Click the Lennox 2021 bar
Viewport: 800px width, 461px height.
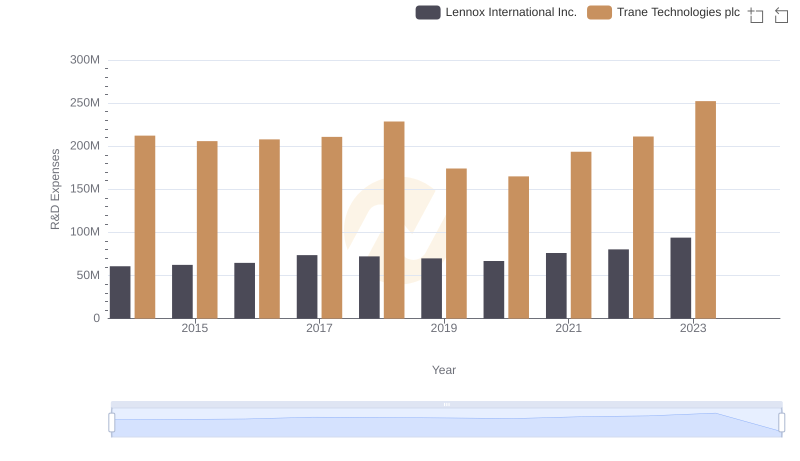(556, 286)
